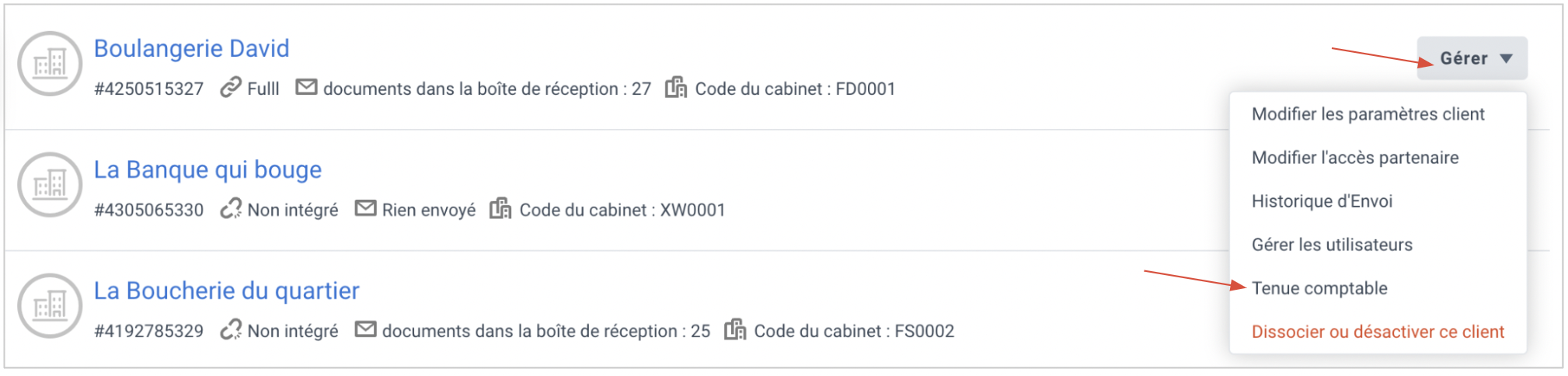1568x376 pixels.
Task: Click the cabinet icon beside code FS0002
Action: pos(735,330)
